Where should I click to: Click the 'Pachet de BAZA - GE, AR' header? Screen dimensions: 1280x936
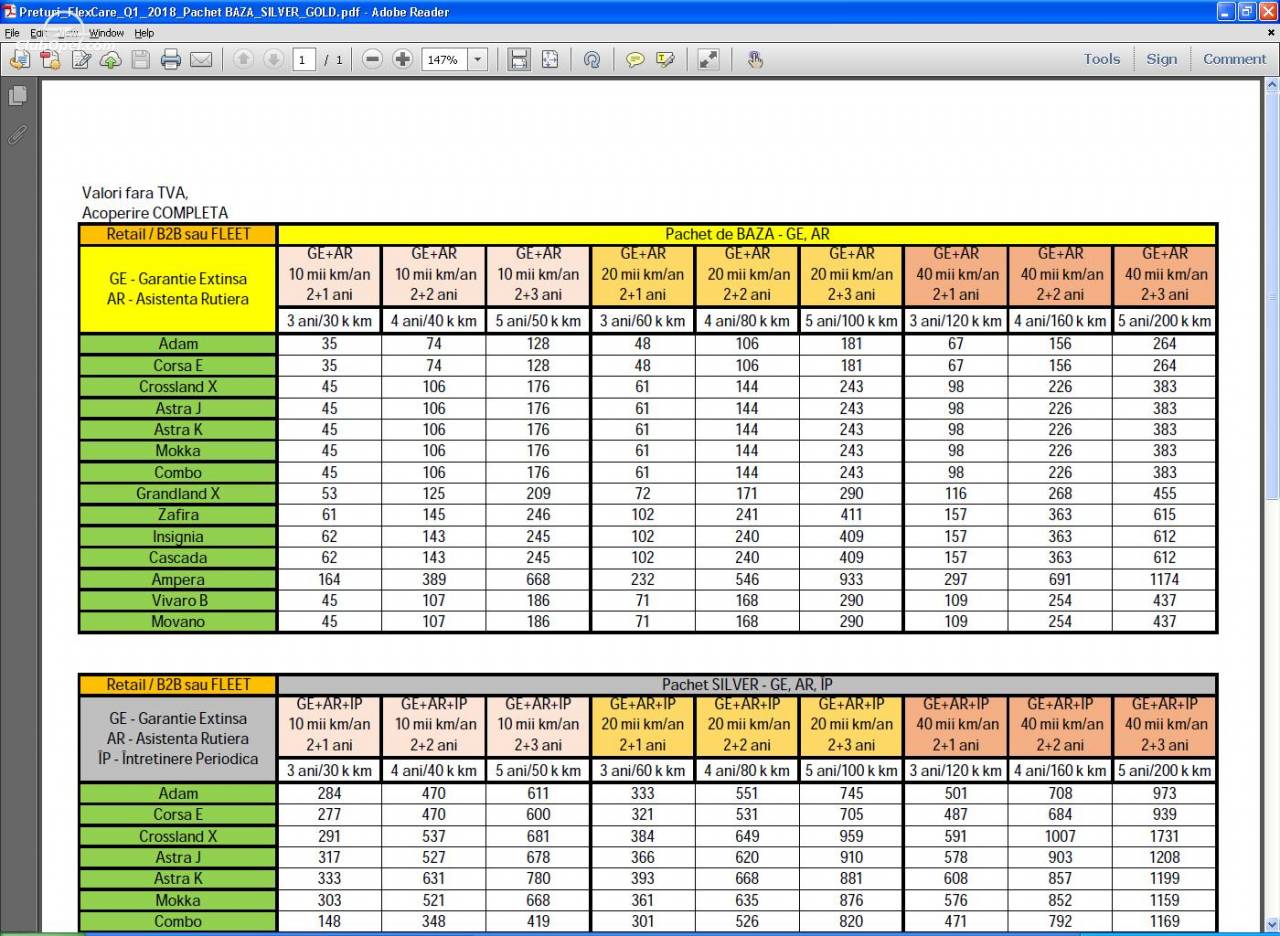(747, 235)
